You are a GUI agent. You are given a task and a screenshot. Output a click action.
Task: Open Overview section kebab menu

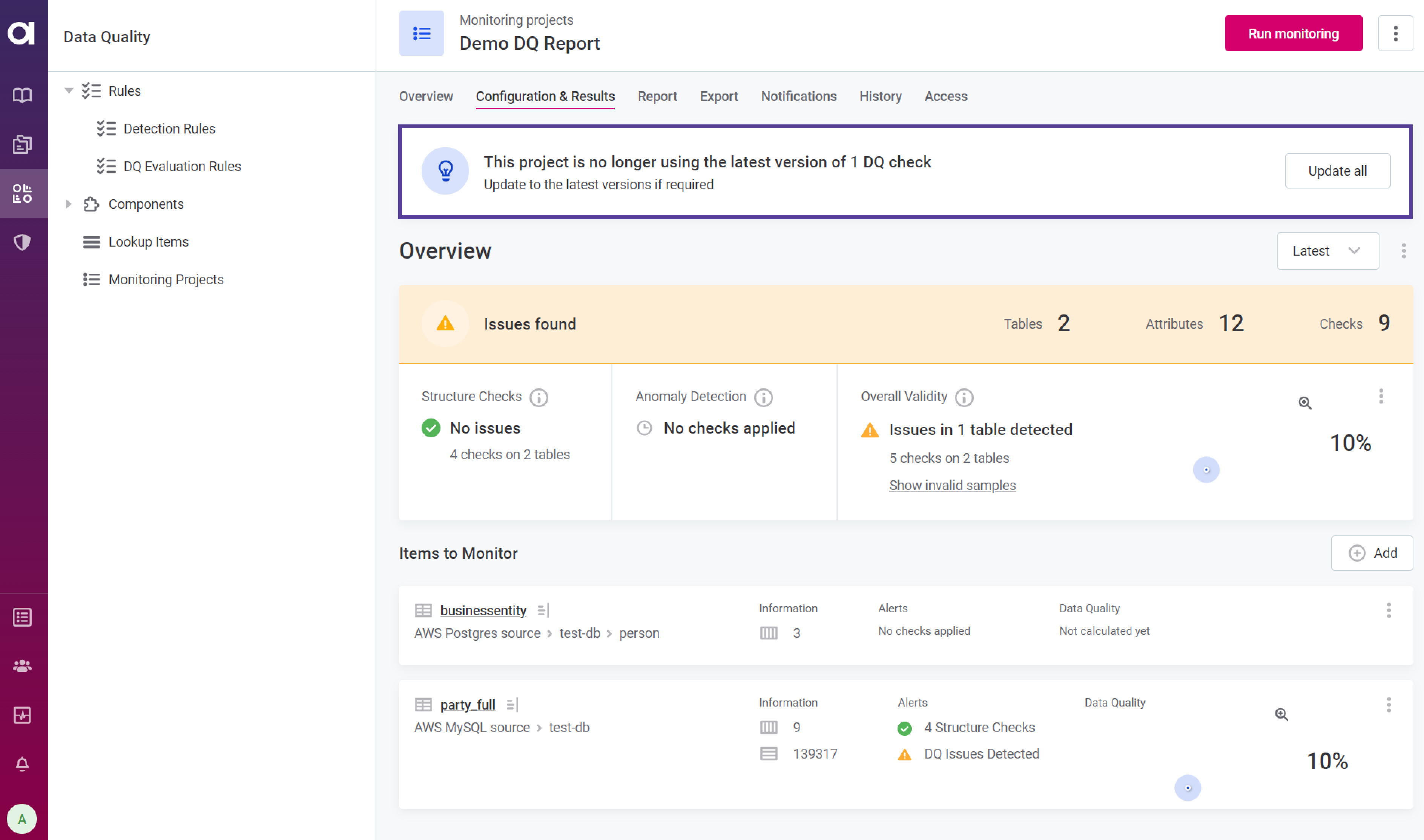[x=1404, y=251]
